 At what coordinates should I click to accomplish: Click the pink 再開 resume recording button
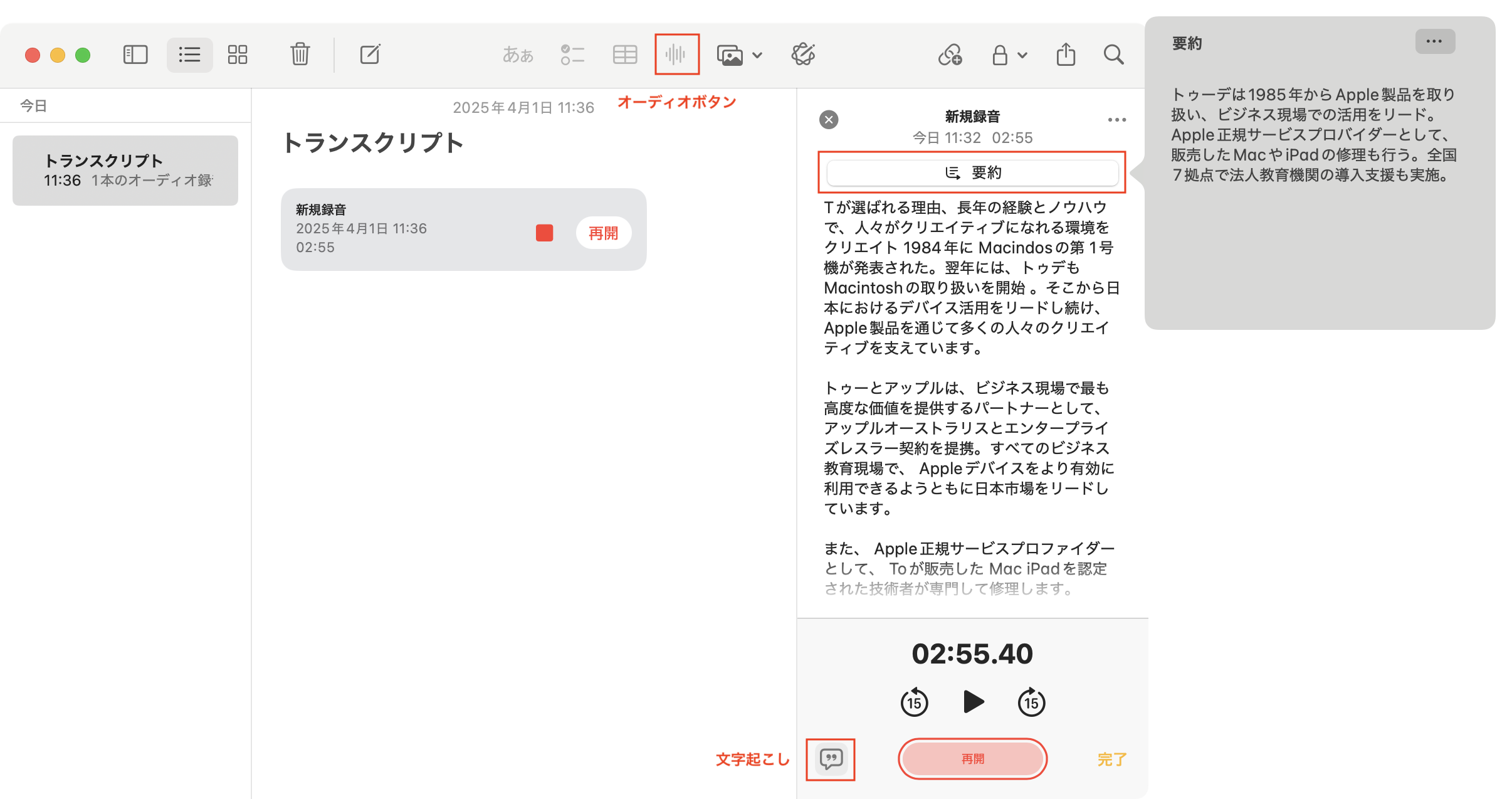[972, 759]
